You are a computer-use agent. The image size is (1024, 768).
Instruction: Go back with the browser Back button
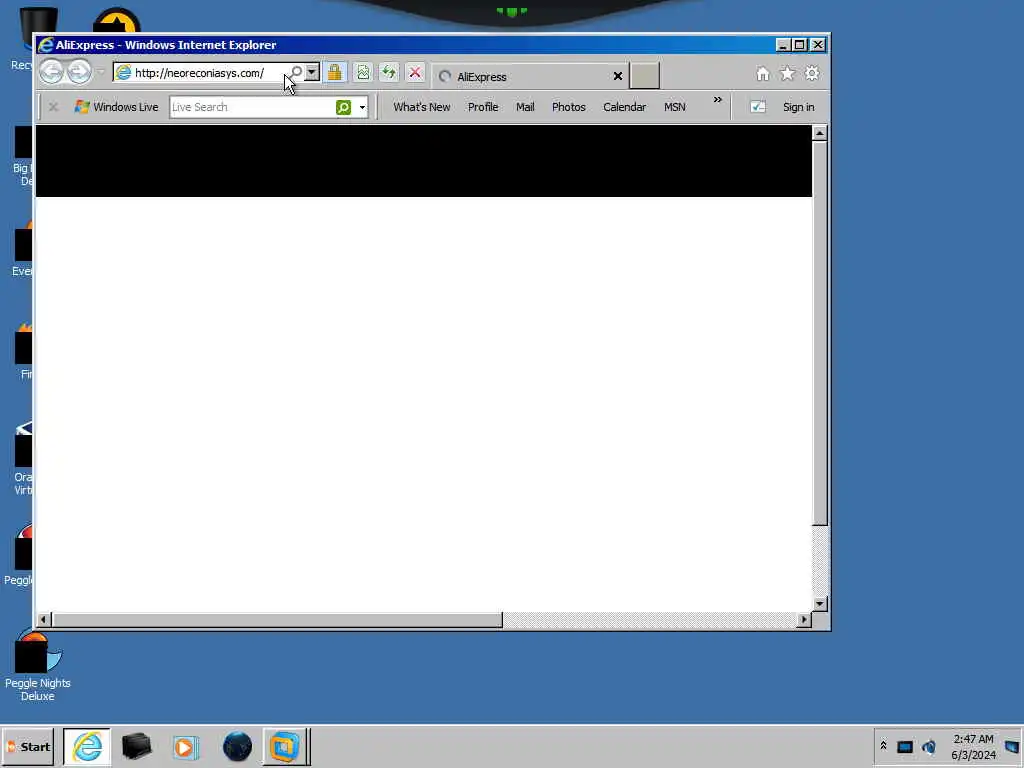pyautogui.click(x=52, y=72)
